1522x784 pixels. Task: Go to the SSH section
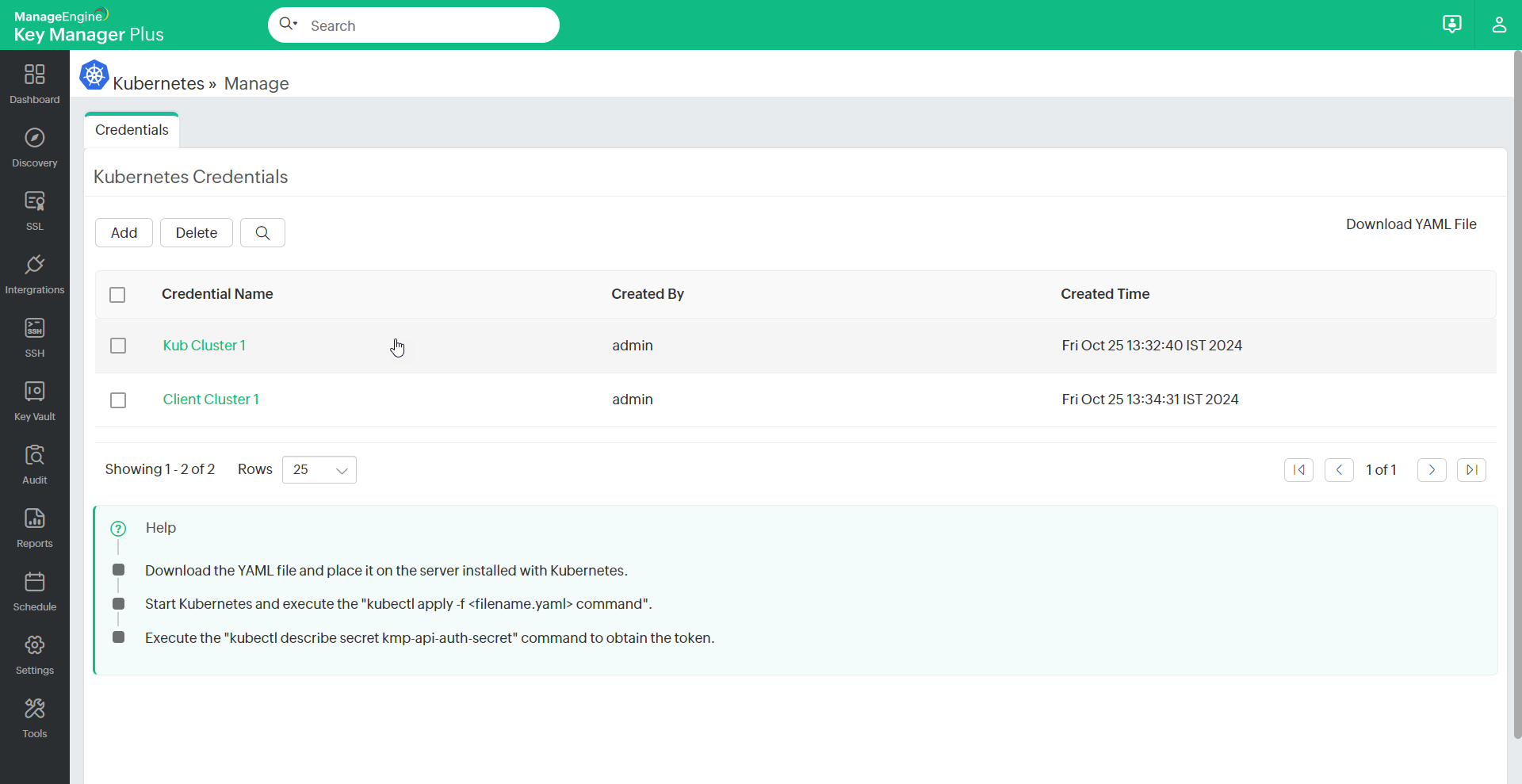pyautogui.click(x=34, y=338)
